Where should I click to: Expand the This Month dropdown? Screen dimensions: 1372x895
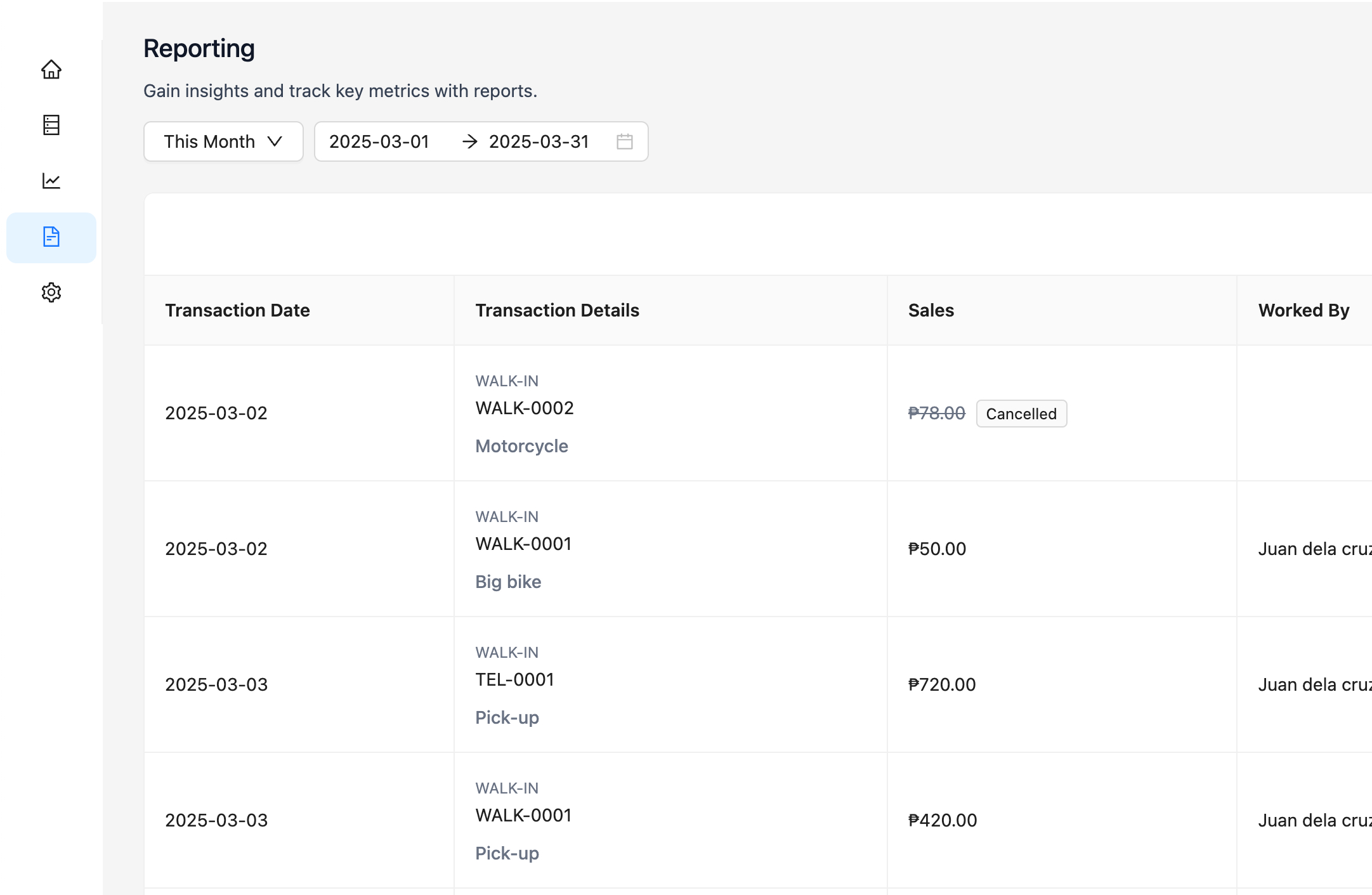tap(223, 141)
